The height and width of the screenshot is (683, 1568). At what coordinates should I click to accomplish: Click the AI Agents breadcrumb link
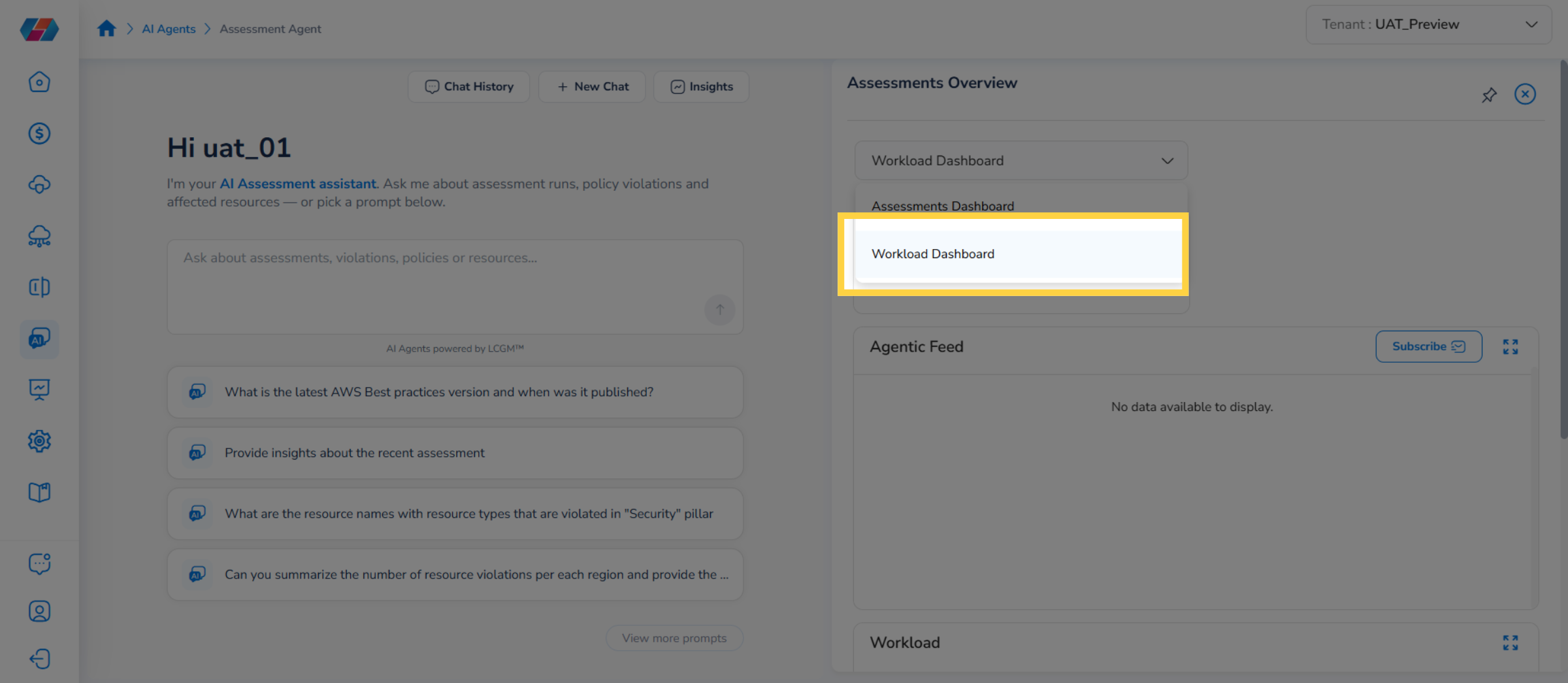(169, 29)
